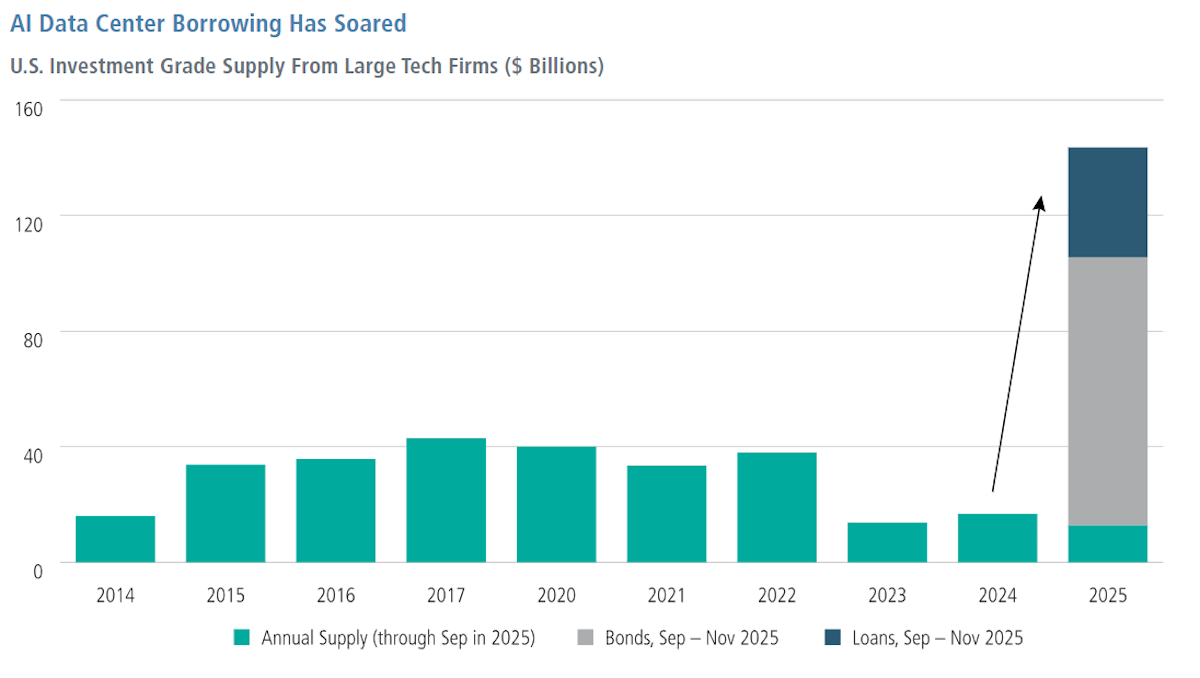
Task: Click the U.S. Investment Grade Supply subtitle
Action: tap(307, 67)
